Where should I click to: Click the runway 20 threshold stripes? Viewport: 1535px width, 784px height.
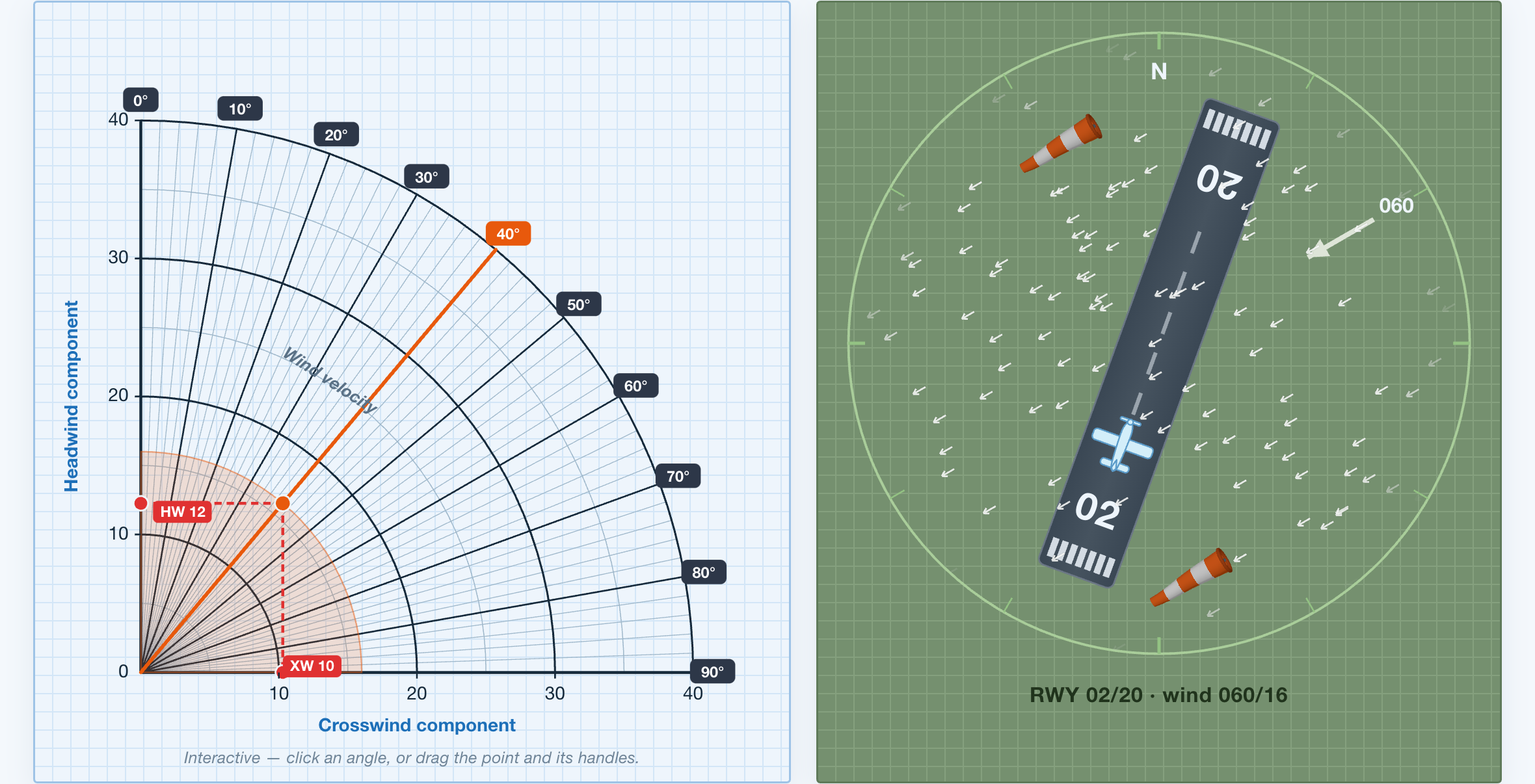click(1236, 129)
